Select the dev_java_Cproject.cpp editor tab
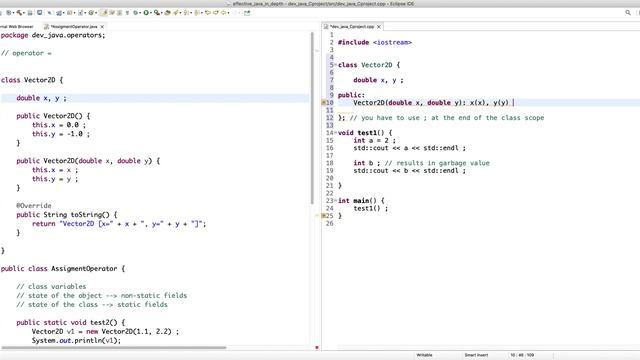This screenshot has height=360, width=640. pos(351,27)
